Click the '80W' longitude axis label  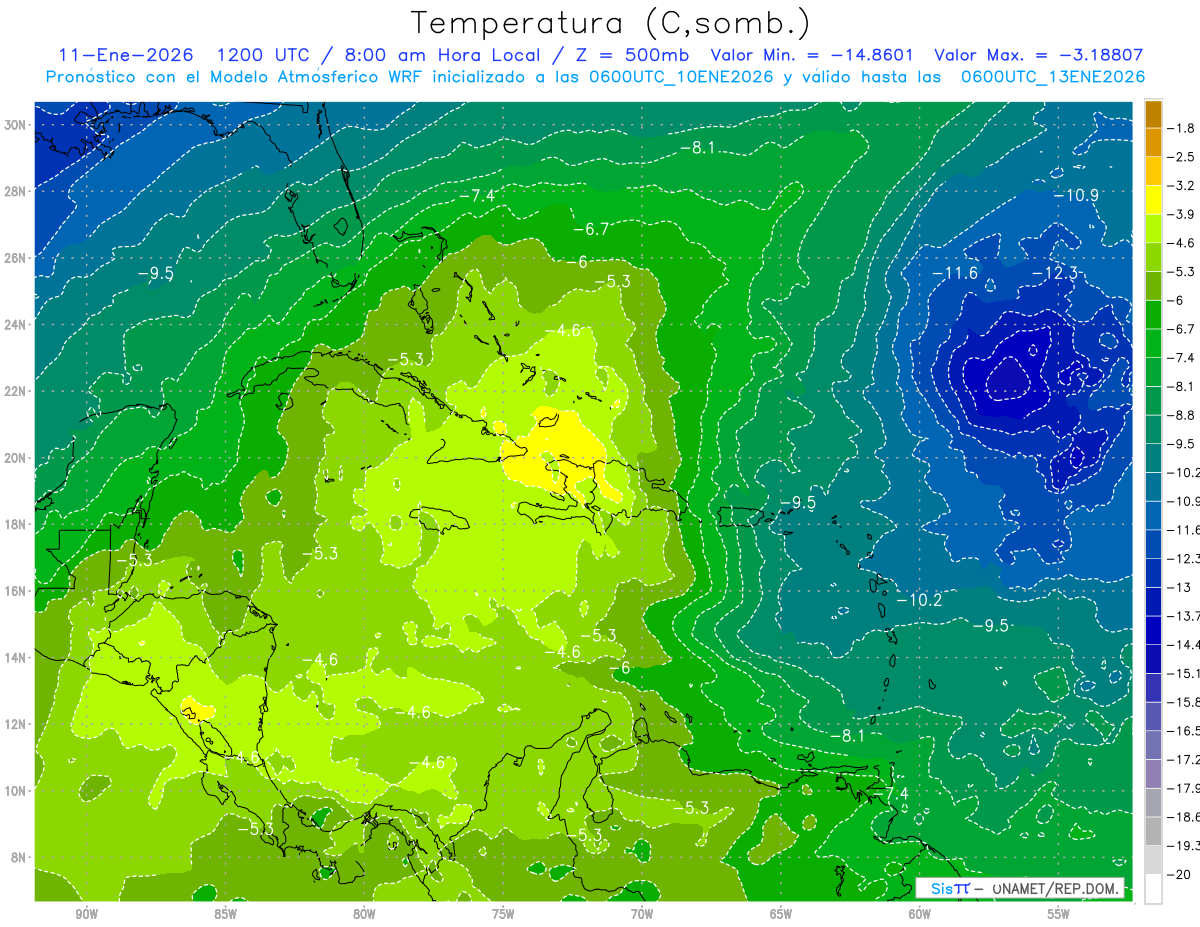pos(364,914)
